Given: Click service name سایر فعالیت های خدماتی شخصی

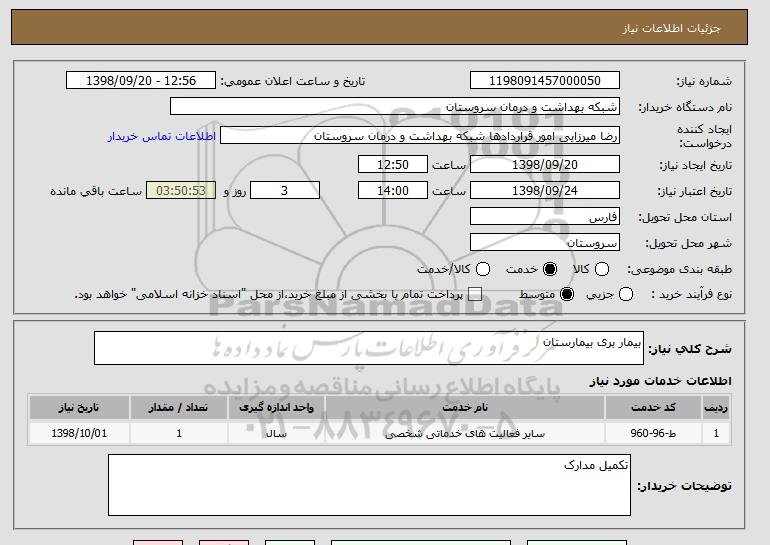Looking at the screenshot, I should click(465, 434).
